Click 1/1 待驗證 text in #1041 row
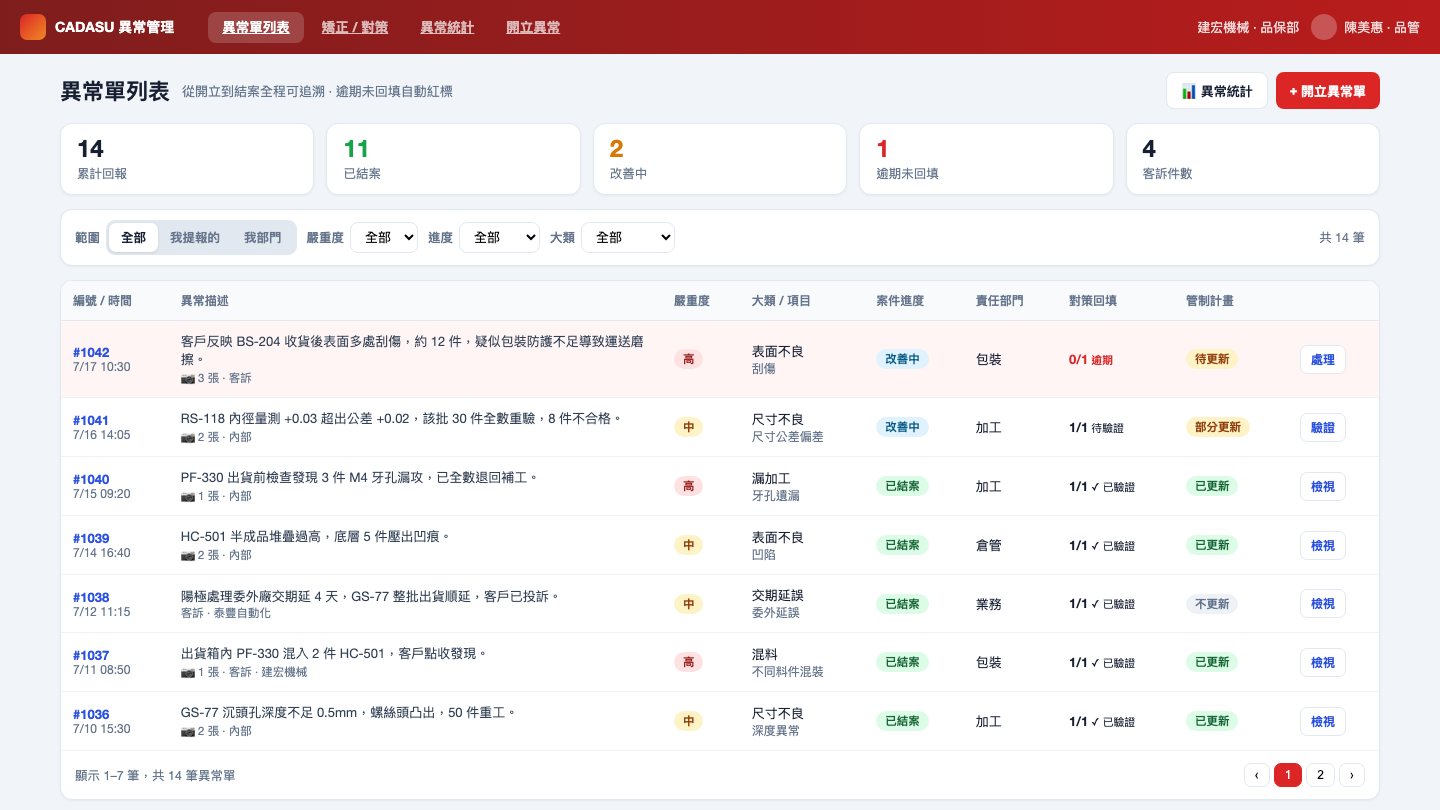The height and width of the screenshot is (810, 1440). tap(1096, 428)
